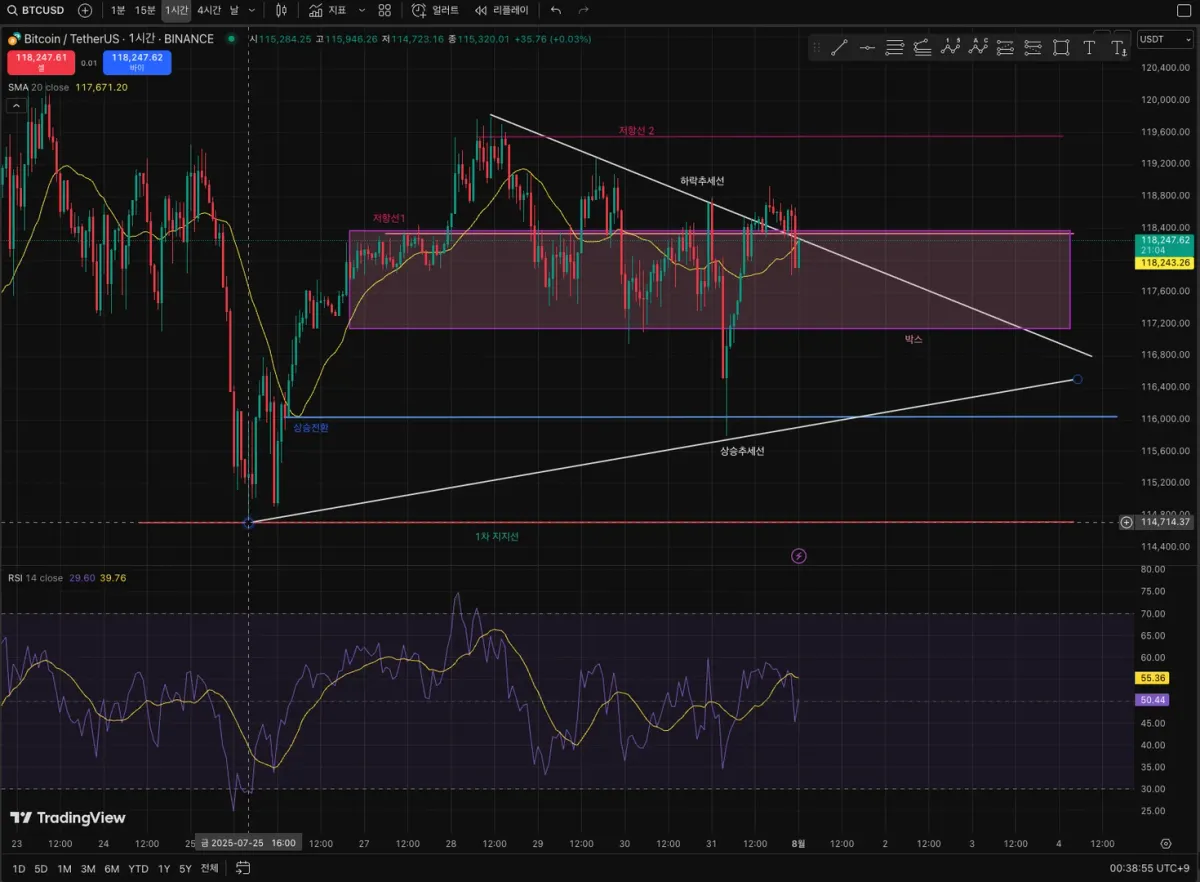Select the anchored text tool
The height and width of the screenshot is (882, 1200).
coord(1118,47)
